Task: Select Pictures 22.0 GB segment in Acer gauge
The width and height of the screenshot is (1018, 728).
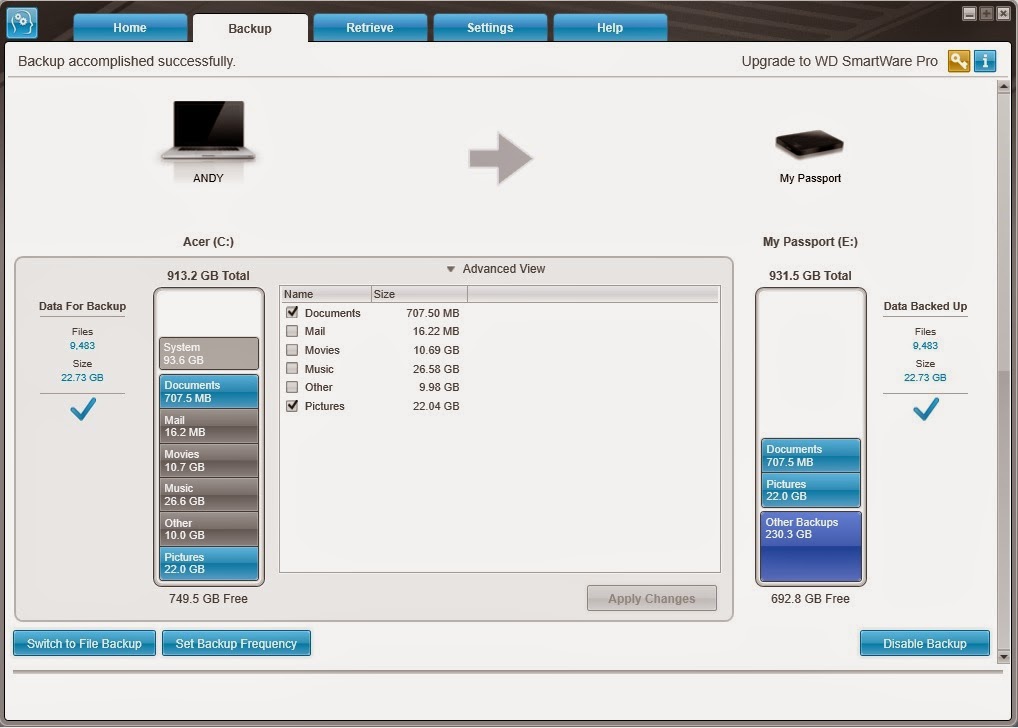Action: [x=208, y=563]
